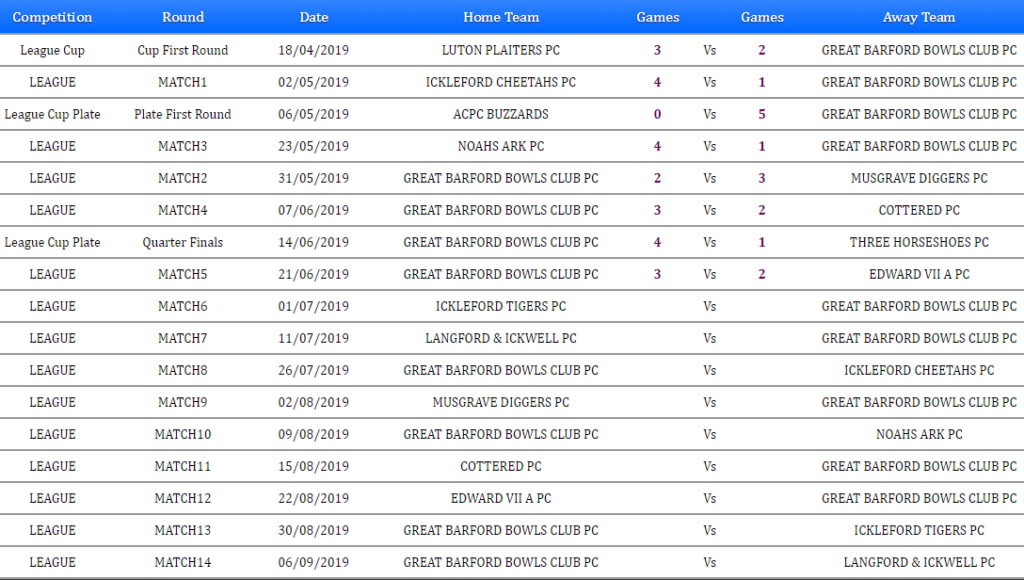Select NOAHS ARK PC in MATCH3 row
This screenshot has width=1024, height=580.
(501, 146)
